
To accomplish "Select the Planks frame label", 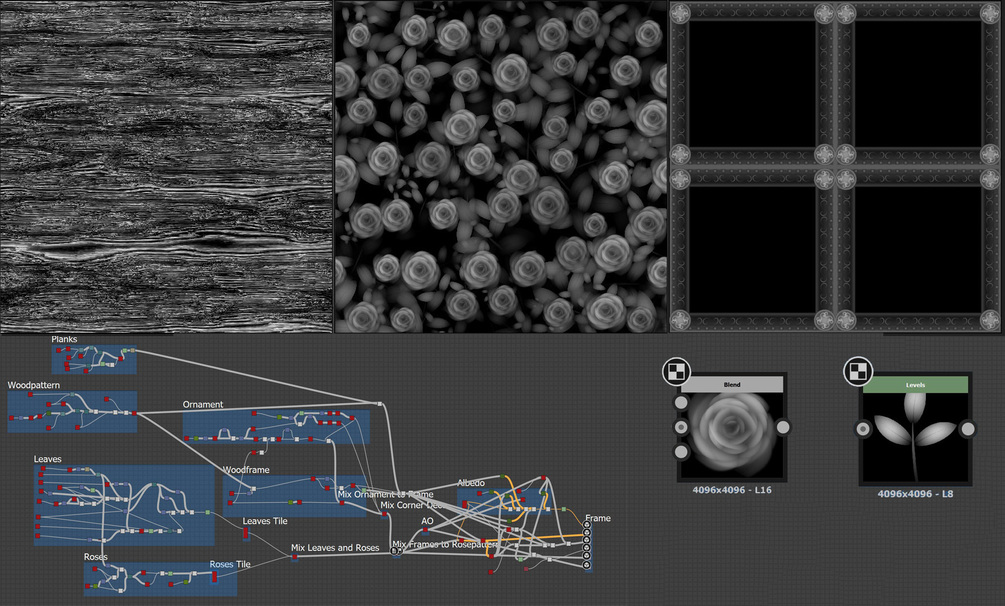I will 64,339.
